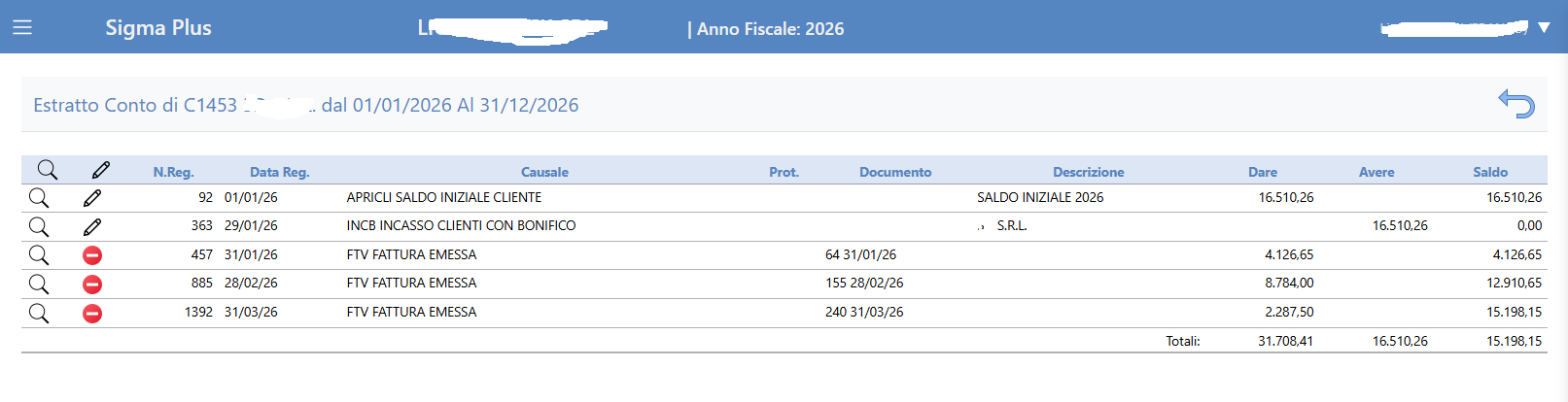The width and height of the screenshot is (1568, 402).
Task: Open the hamburger menu
Action: tap(22, 27)
